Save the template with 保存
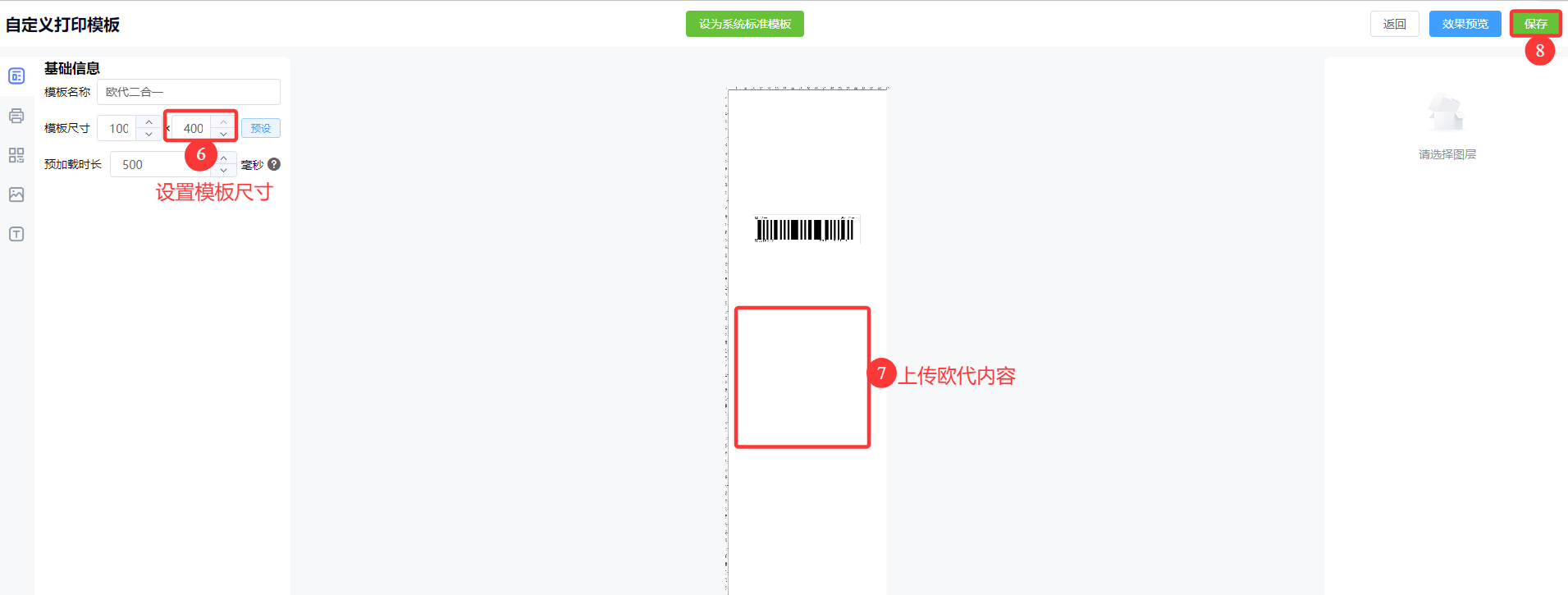The image size is (1568, 595). (x=1536, y=24)
